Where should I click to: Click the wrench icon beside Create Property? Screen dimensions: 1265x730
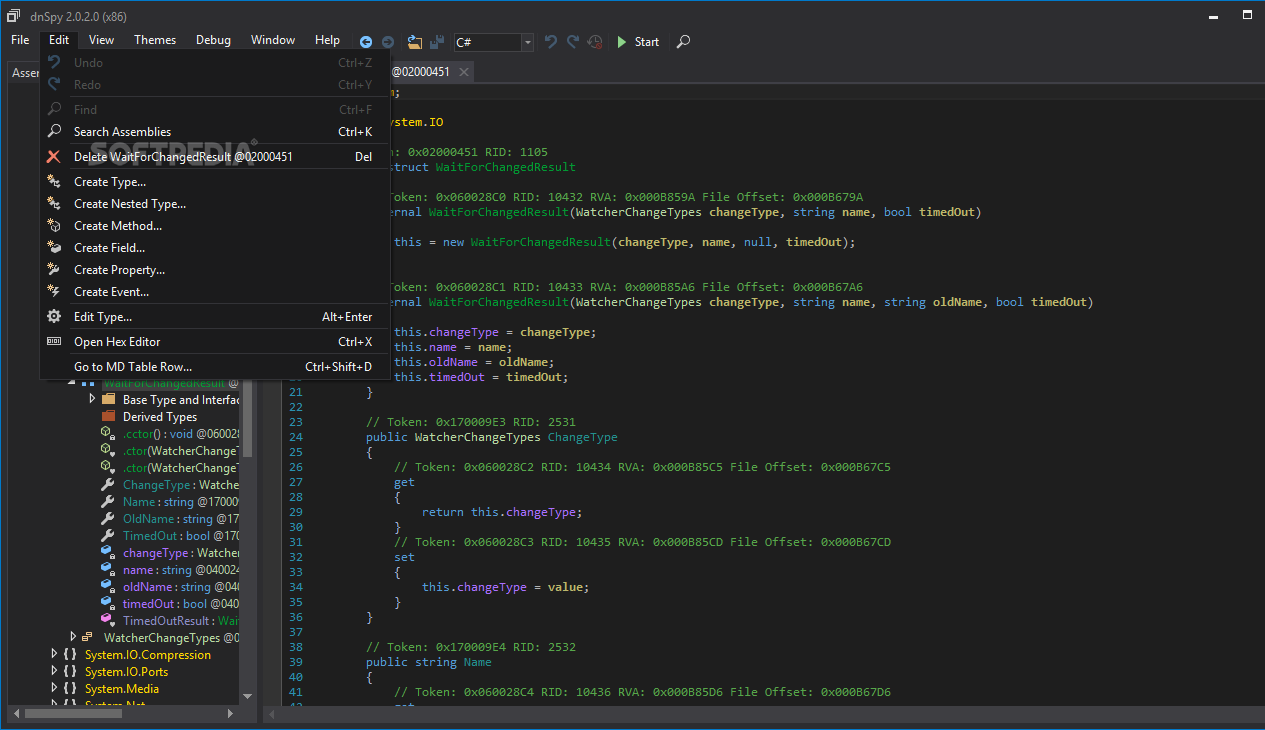click(x=54, y=270)
